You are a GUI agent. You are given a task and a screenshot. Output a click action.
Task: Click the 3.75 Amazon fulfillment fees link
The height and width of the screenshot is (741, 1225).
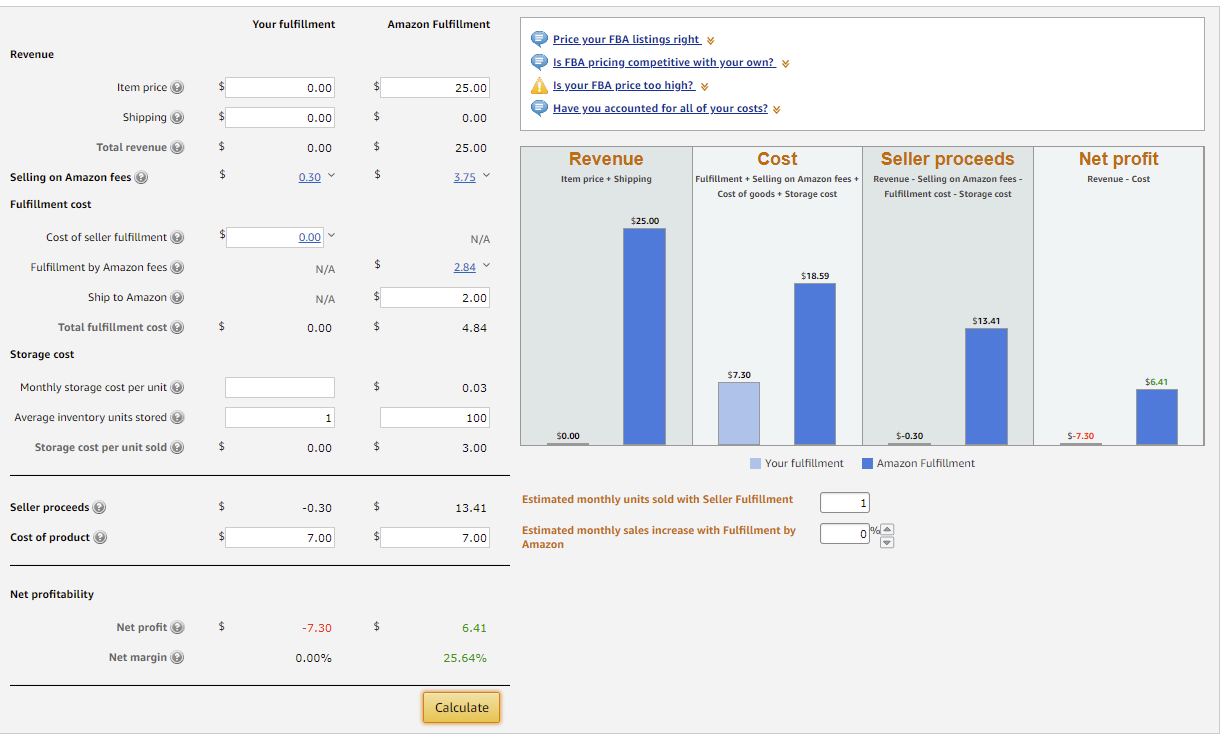(x=464, y=178)
